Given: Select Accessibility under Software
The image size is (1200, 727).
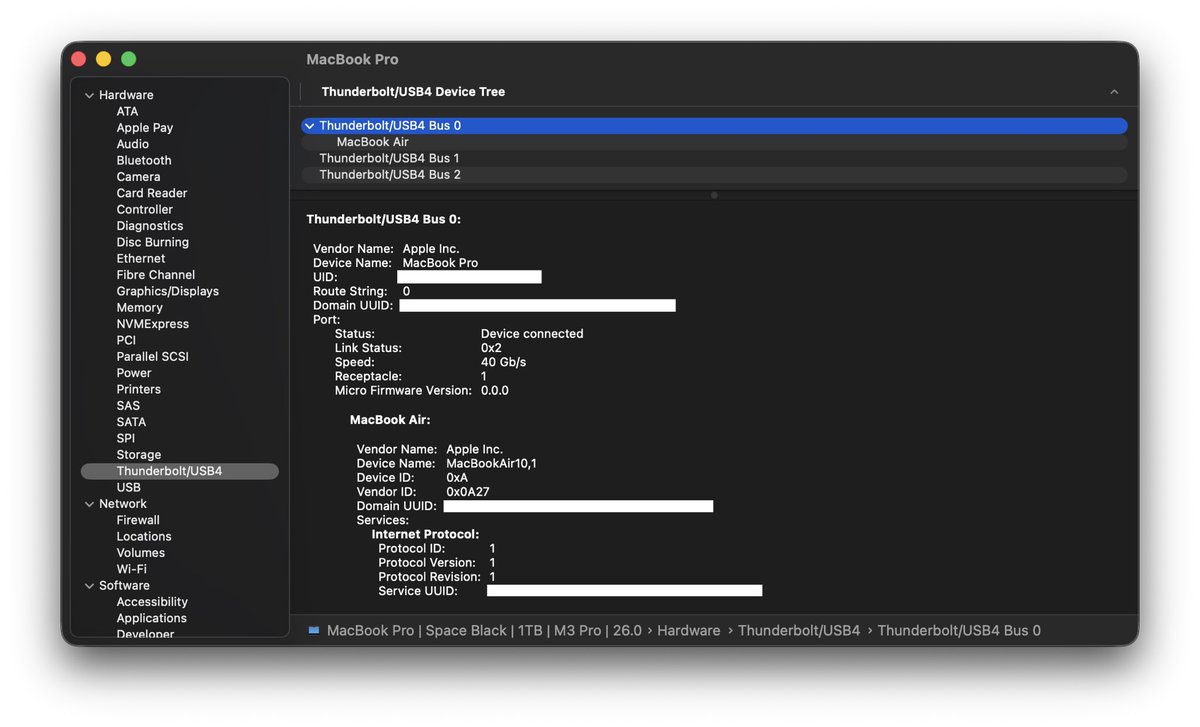Looking at the screenshot, I should [152, 602].
